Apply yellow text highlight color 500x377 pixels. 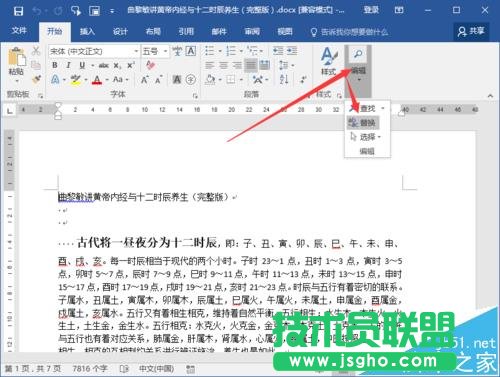pyautogui.click(x=76, y=79)
